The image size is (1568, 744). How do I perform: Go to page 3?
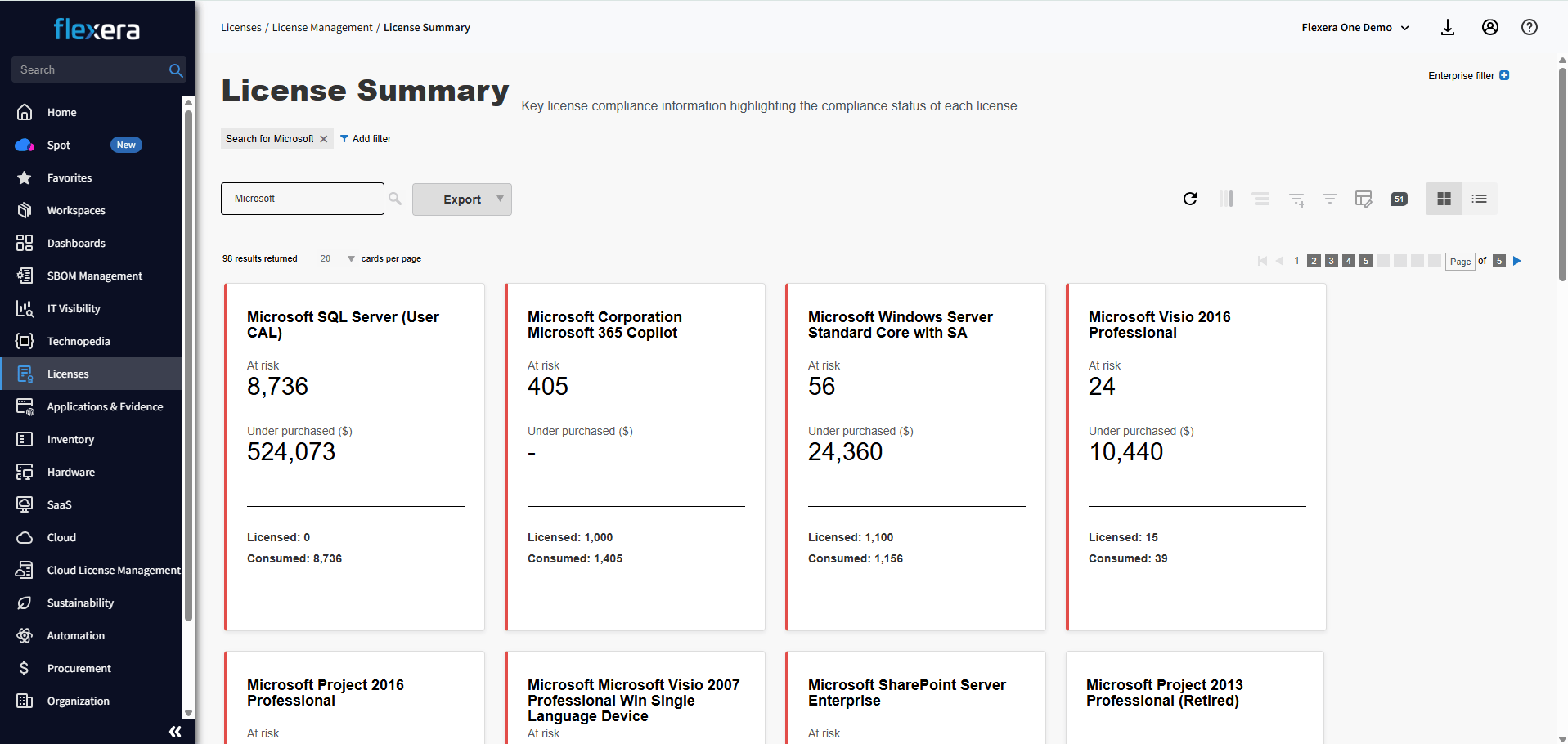[x=1332, y=261]
